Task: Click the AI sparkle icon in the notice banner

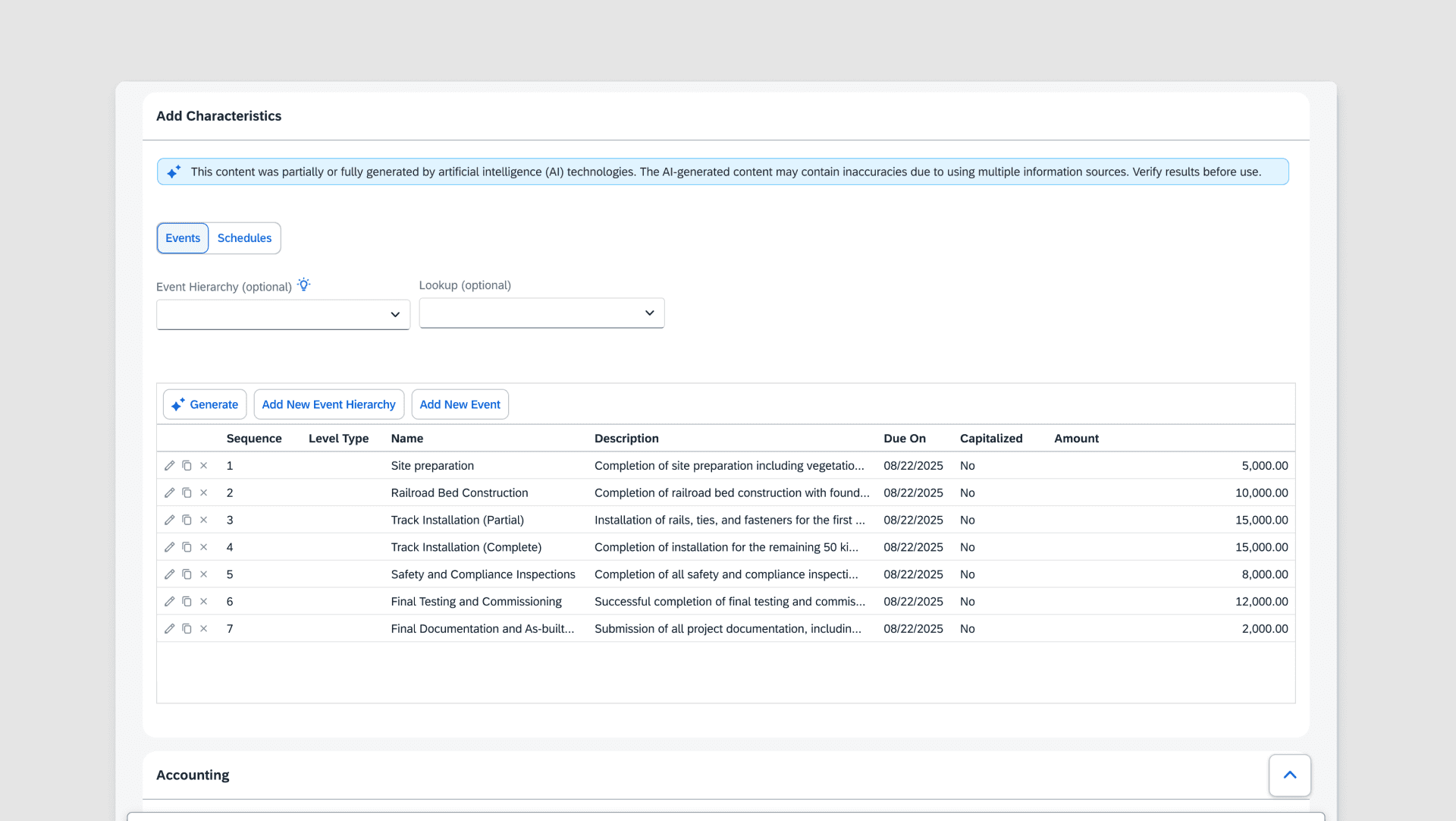Action: (x=174, y=171)
